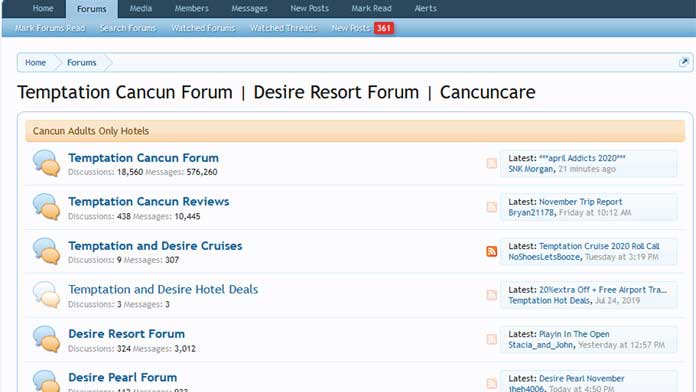Open latest thread November Trip Report
Screen dimensions: 696x392
point(581,202)
